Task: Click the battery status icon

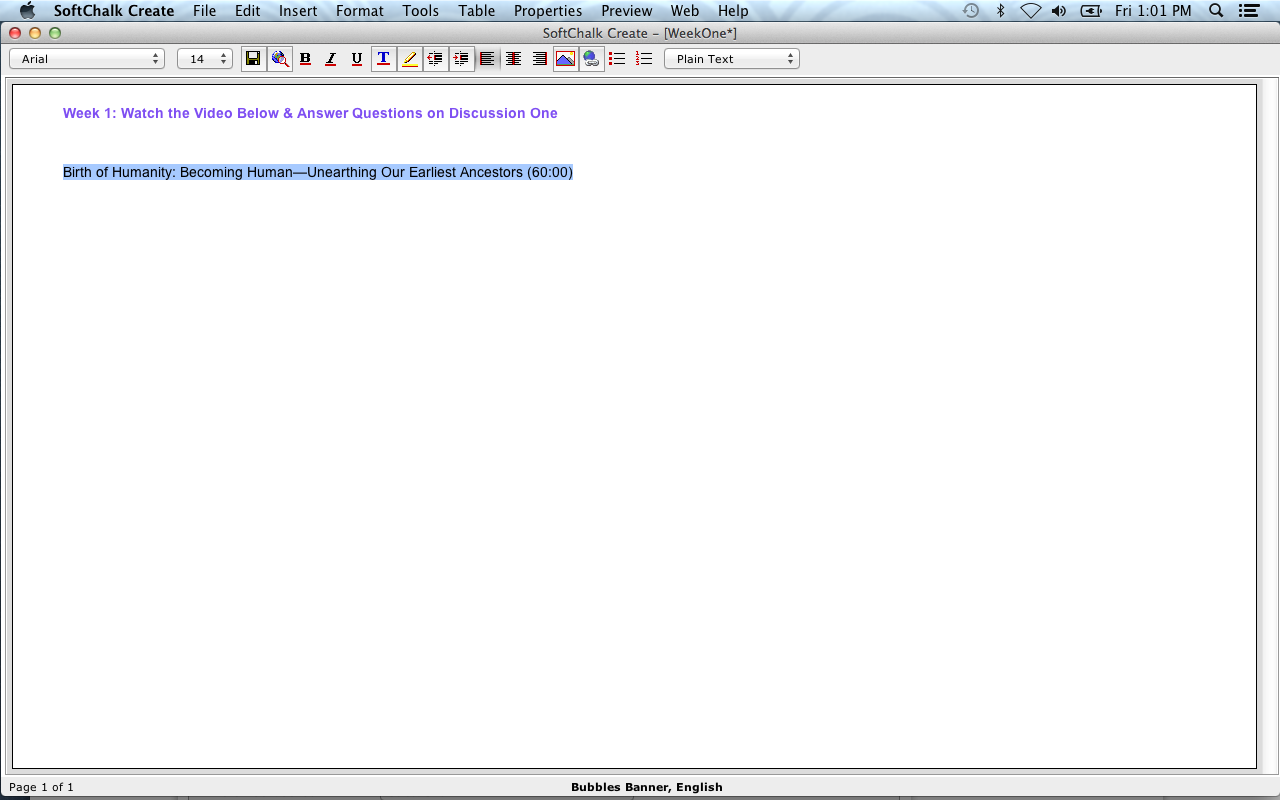Action: click(x=1091, y=11)
